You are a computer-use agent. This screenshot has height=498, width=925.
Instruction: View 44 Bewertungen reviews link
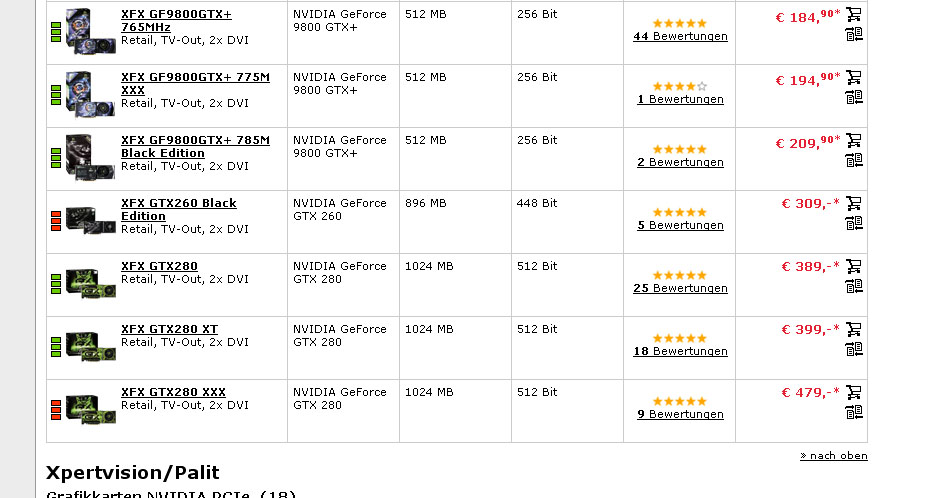680,36
